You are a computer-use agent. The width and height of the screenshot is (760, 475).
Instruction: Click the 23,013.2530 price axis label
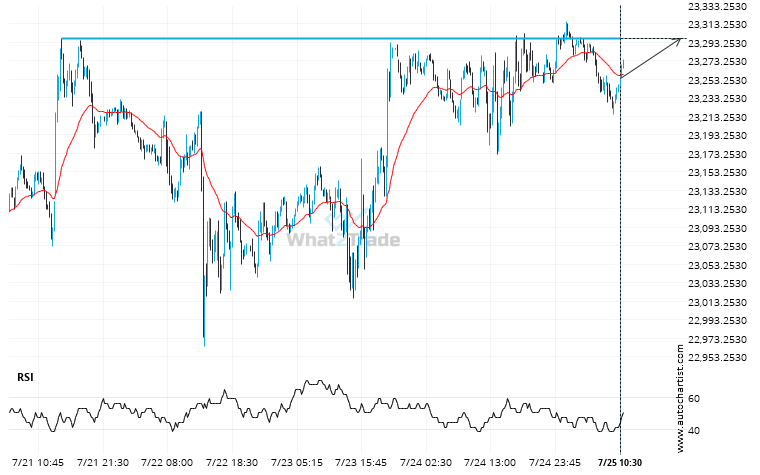pyautogui.click(x=717, y=302)
